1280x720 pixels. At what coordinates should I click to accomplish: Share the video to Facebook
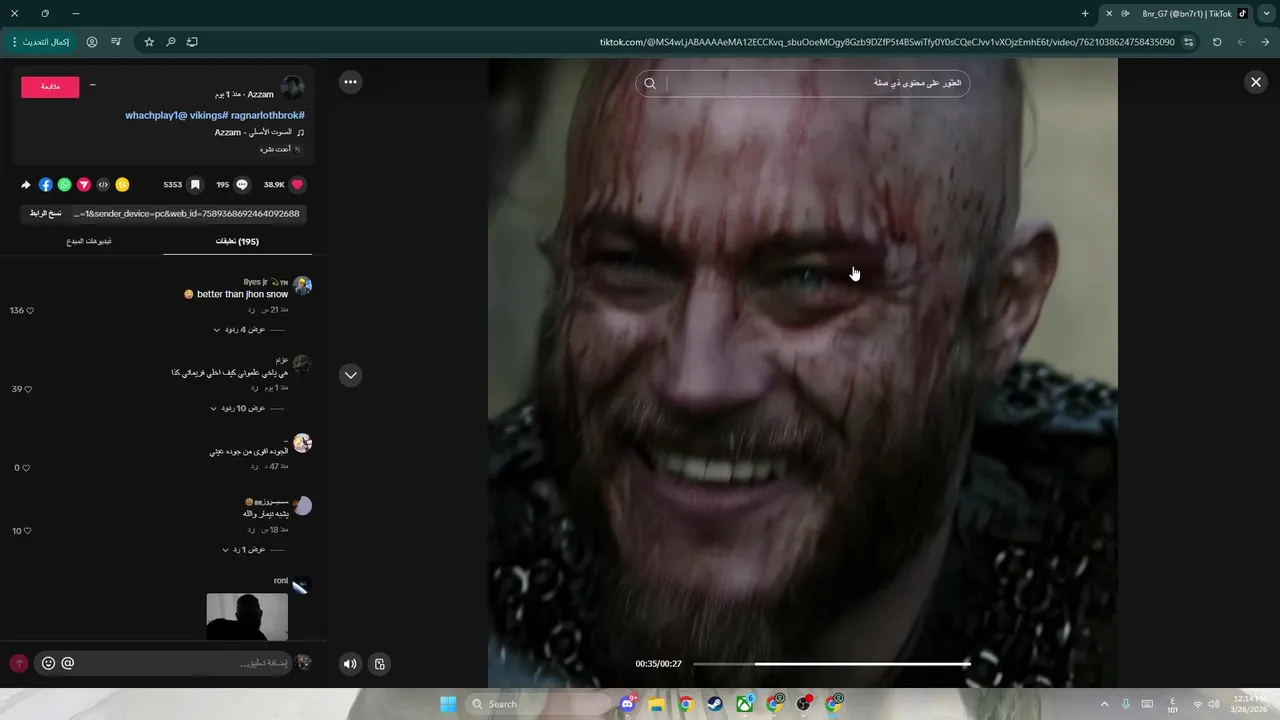[46, 185]
